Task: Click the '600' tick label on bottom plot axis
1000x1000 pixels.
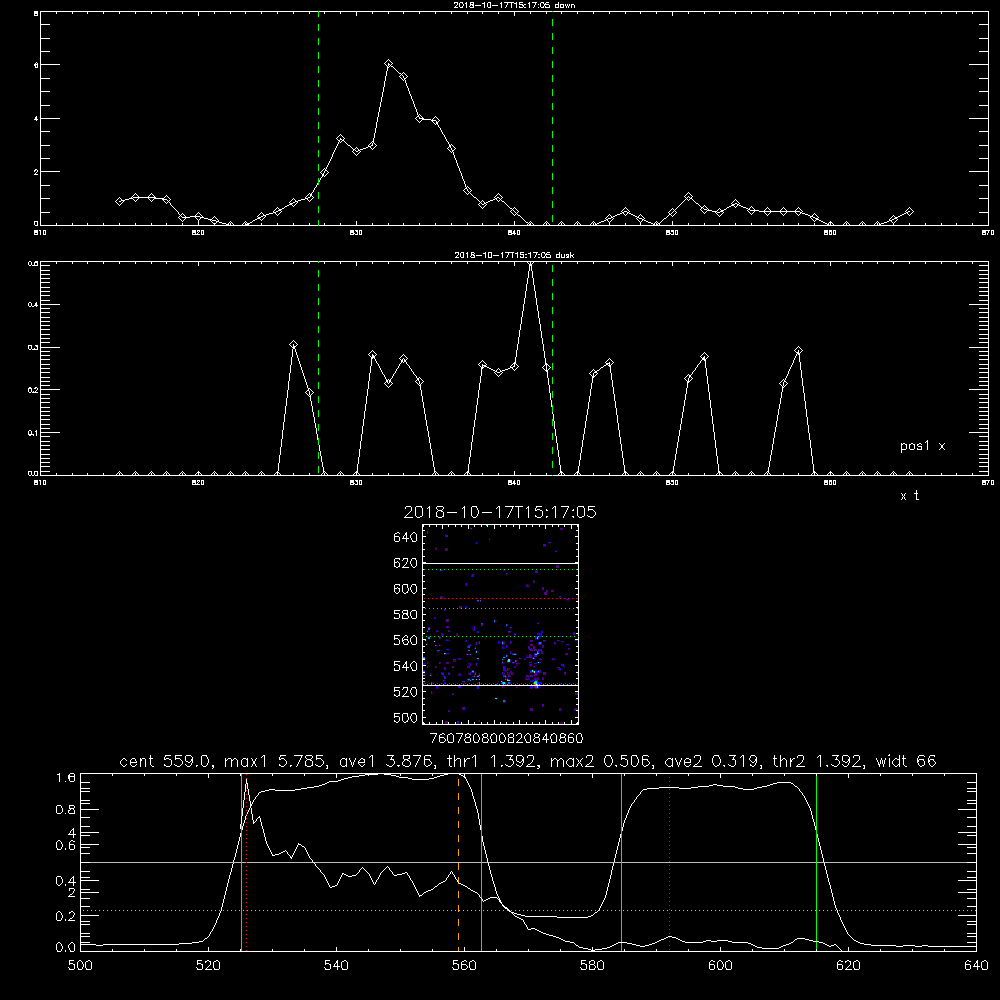Action: [x=721, y=966]
